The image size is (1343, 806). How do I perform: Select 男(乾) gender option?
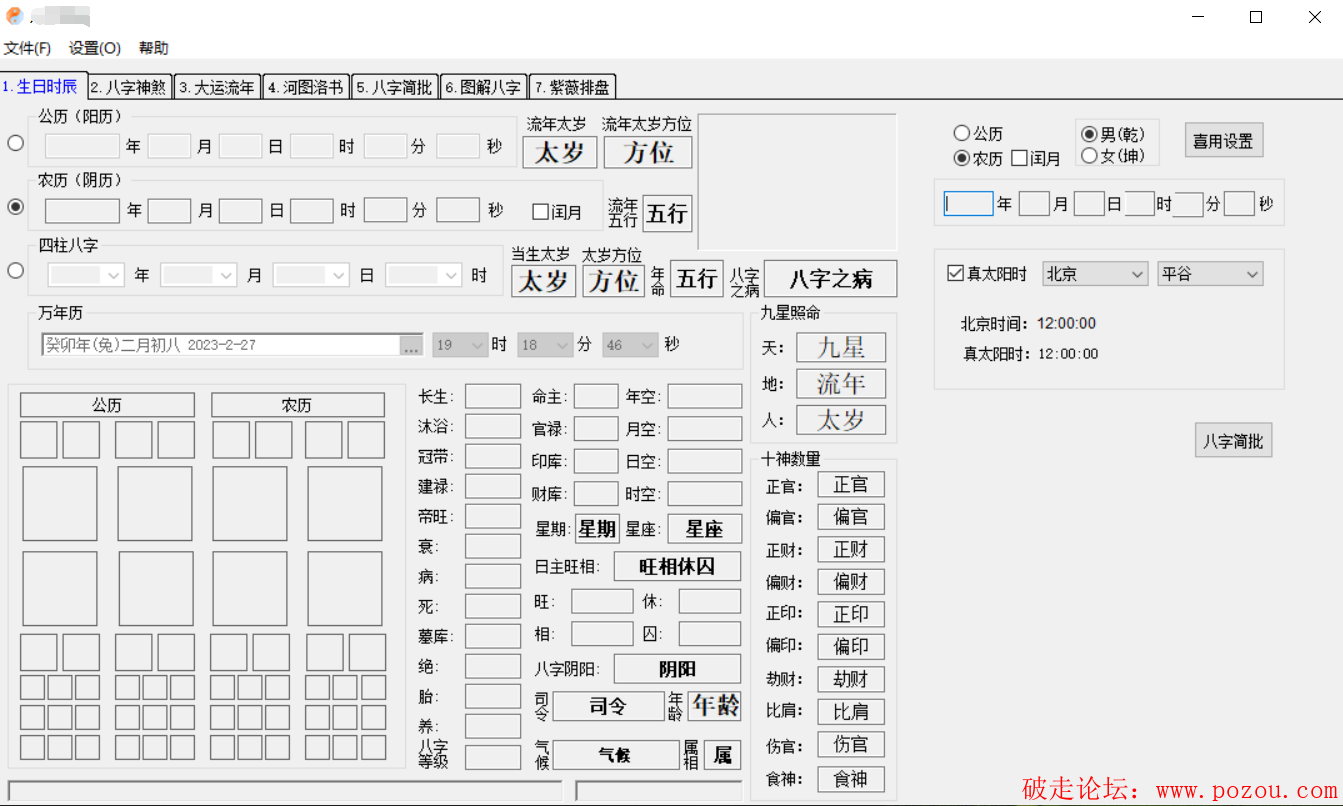pyautogui.click(x=1113, y=134)
